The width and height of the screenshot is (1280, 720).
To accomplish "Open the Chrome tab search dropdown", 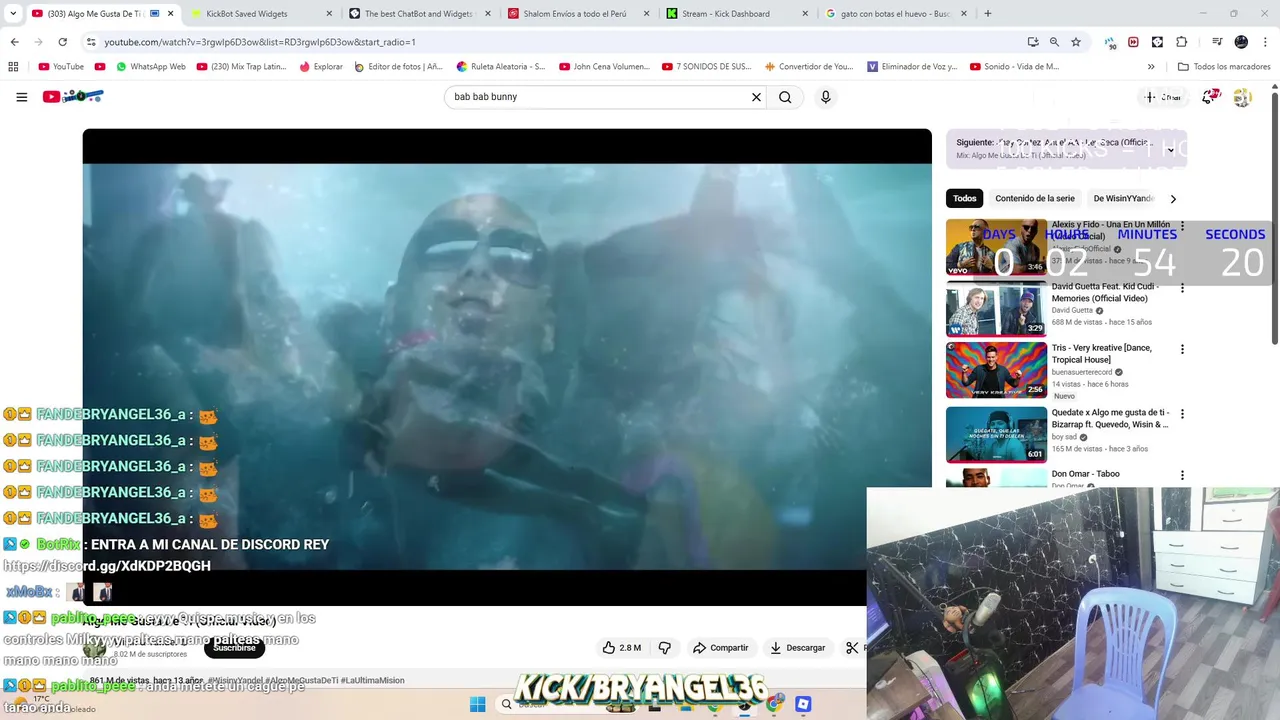I will 13,14.
